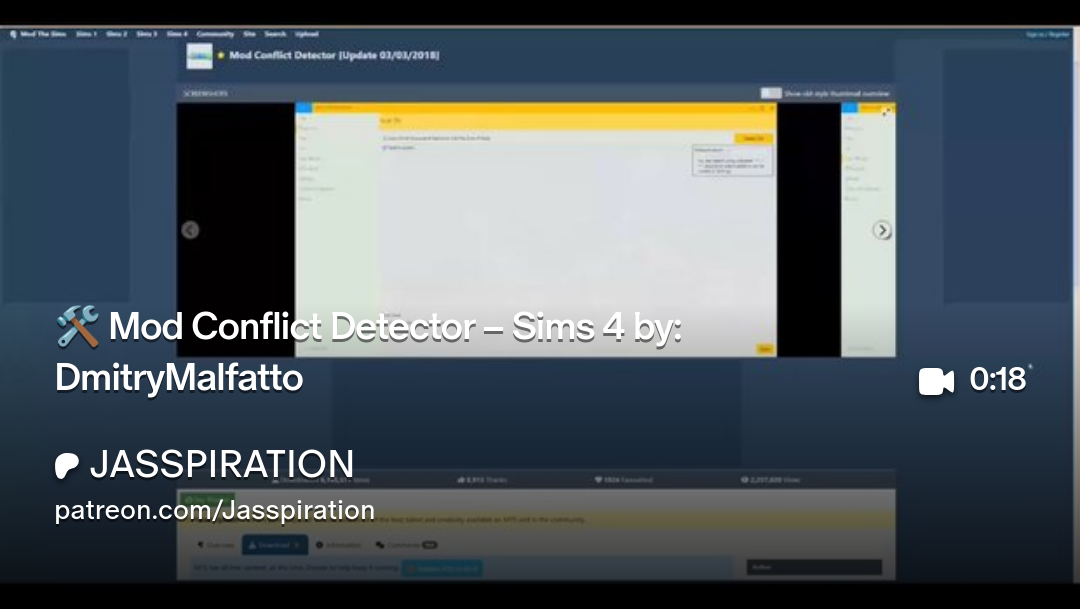Click Sign in / Register link
Viewport: 1080px width, 609px height.
pos(1047,34)
